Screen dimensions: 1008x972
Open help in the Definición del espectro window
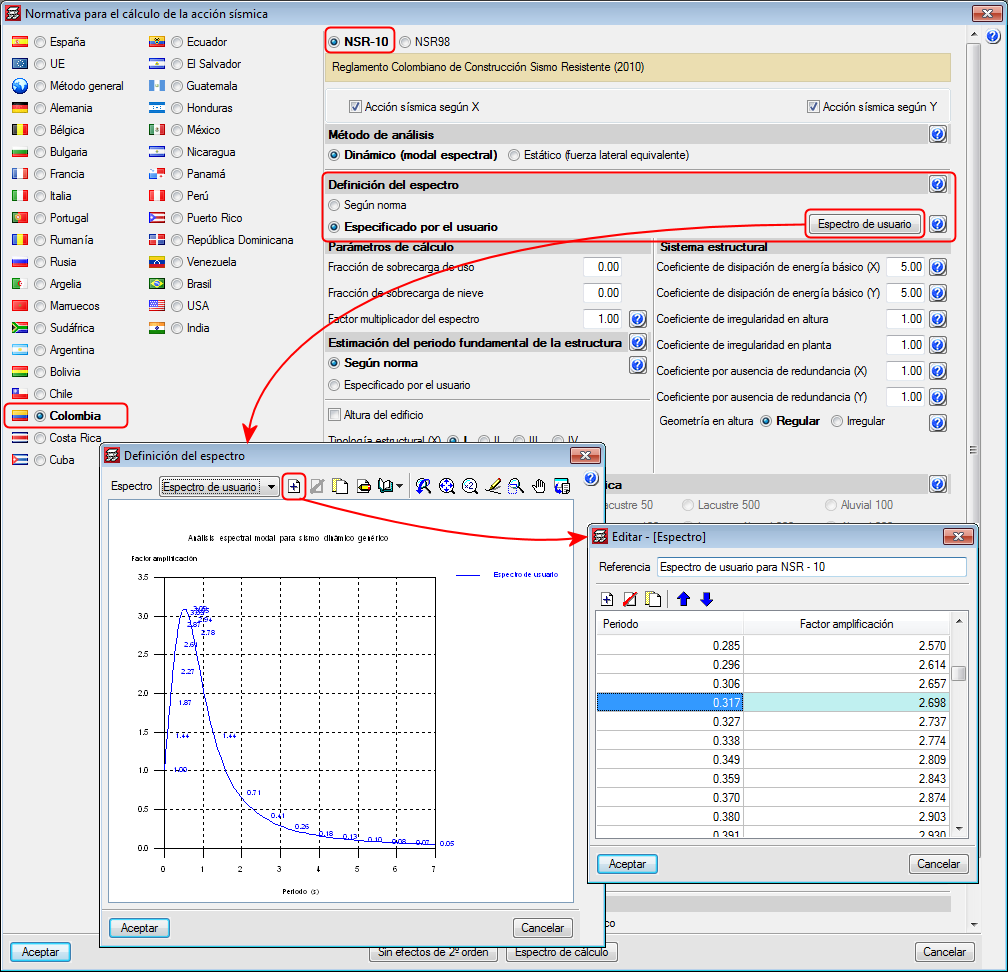[x=591, y=478]
